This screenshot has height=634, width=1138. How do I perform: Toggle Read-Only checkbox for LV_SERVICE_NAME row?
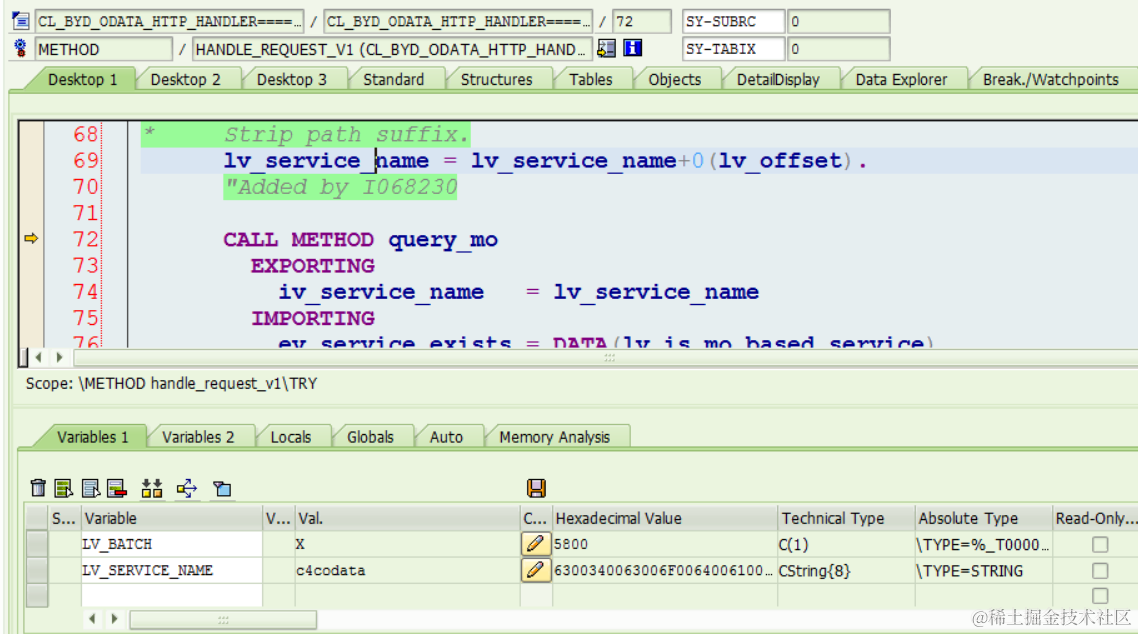click(x=1100, y=571)
